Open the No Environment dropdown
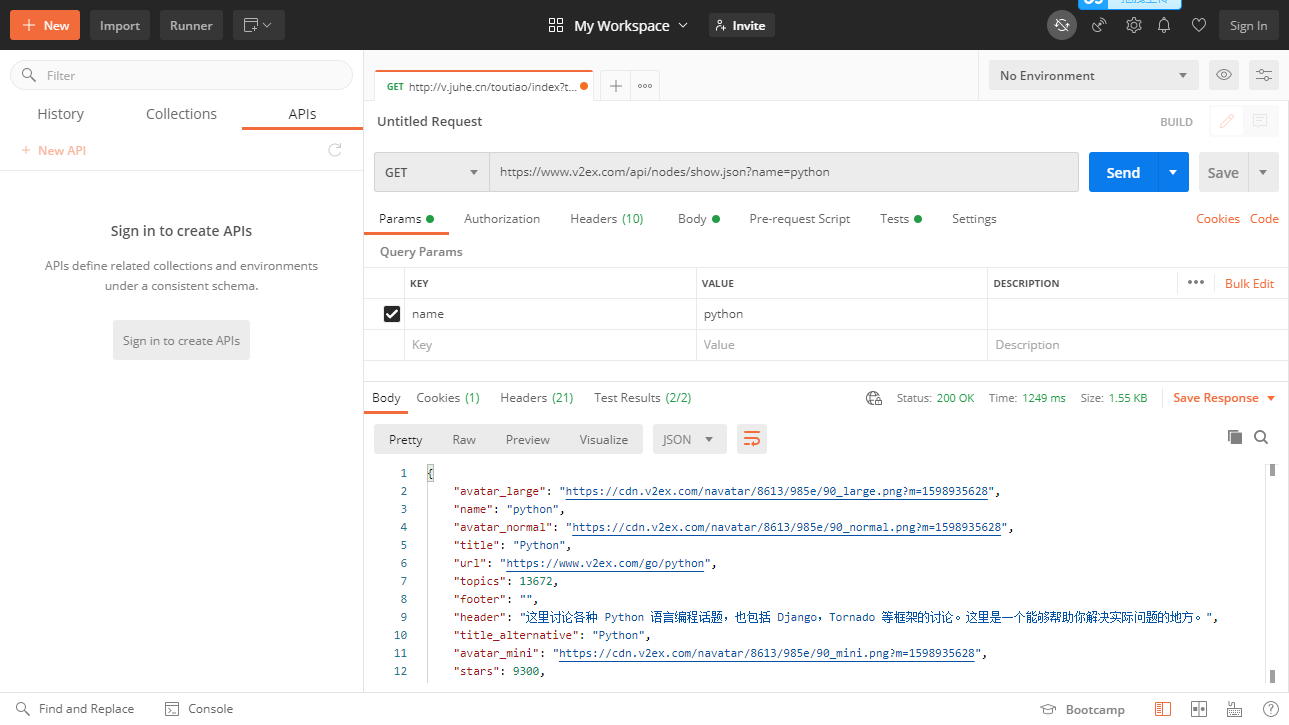Image resolution: width=1289 pixels, height=725 pixels. pos(1093,75)
